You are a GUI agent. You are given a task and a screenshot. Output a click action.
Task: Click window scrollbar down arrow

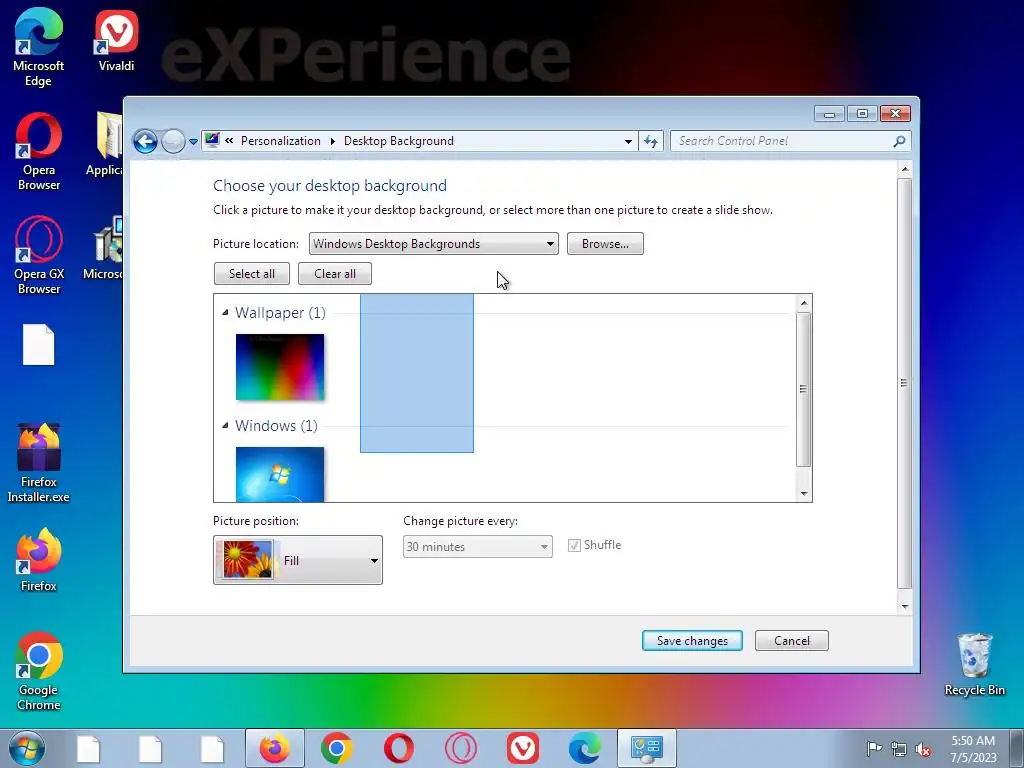pos(904,607)
